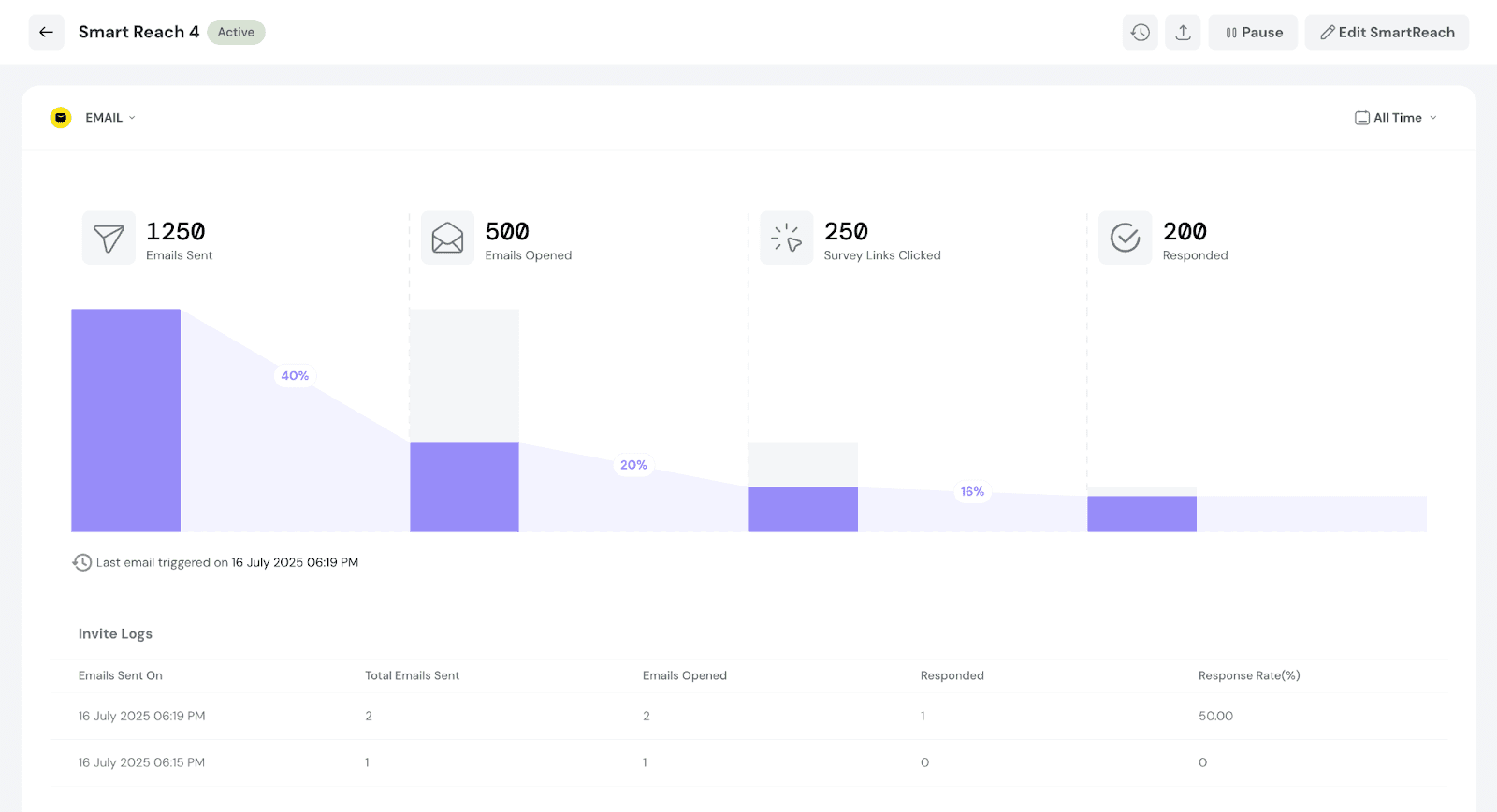
Task: Select the Emails Sent purple bar
Action: pos(125,420)
